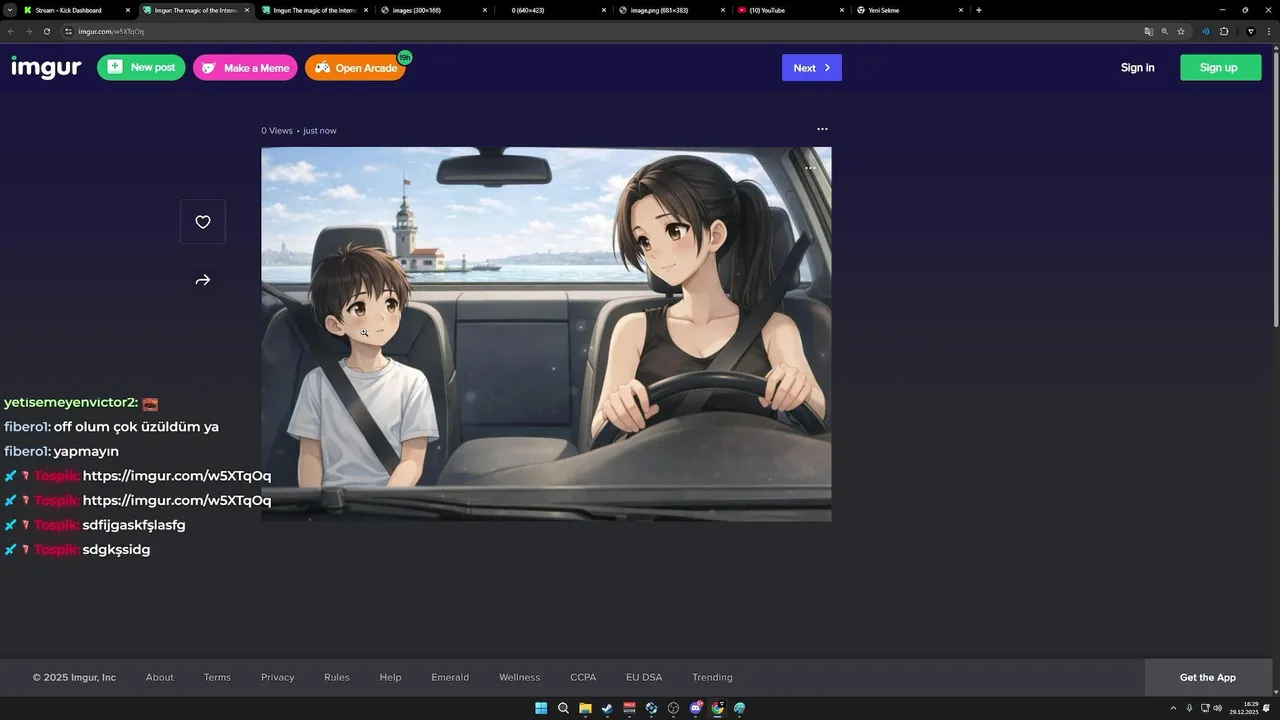Open the Emerald footer link
The image size is (1280, 720).
pos(450,677)
